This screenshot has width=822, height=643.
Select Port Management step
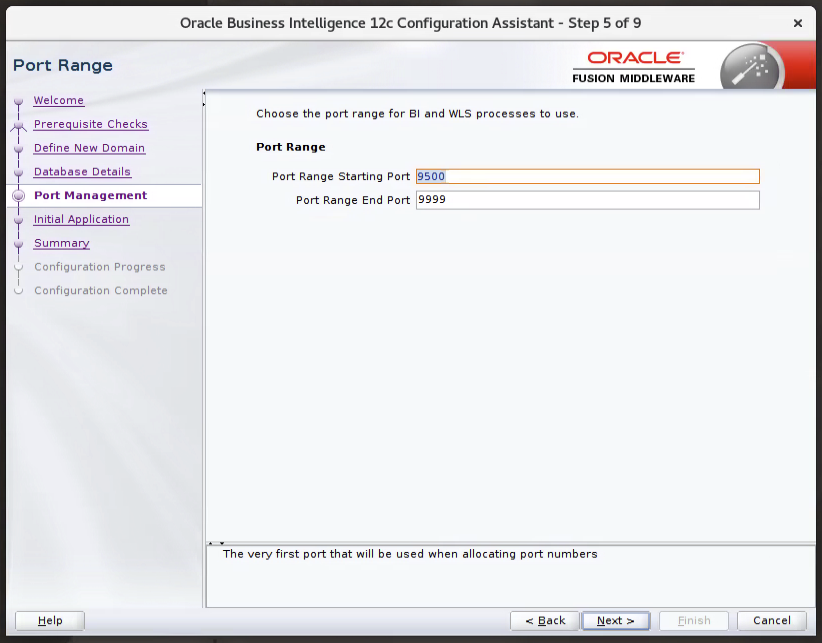(x=91, y=195)
